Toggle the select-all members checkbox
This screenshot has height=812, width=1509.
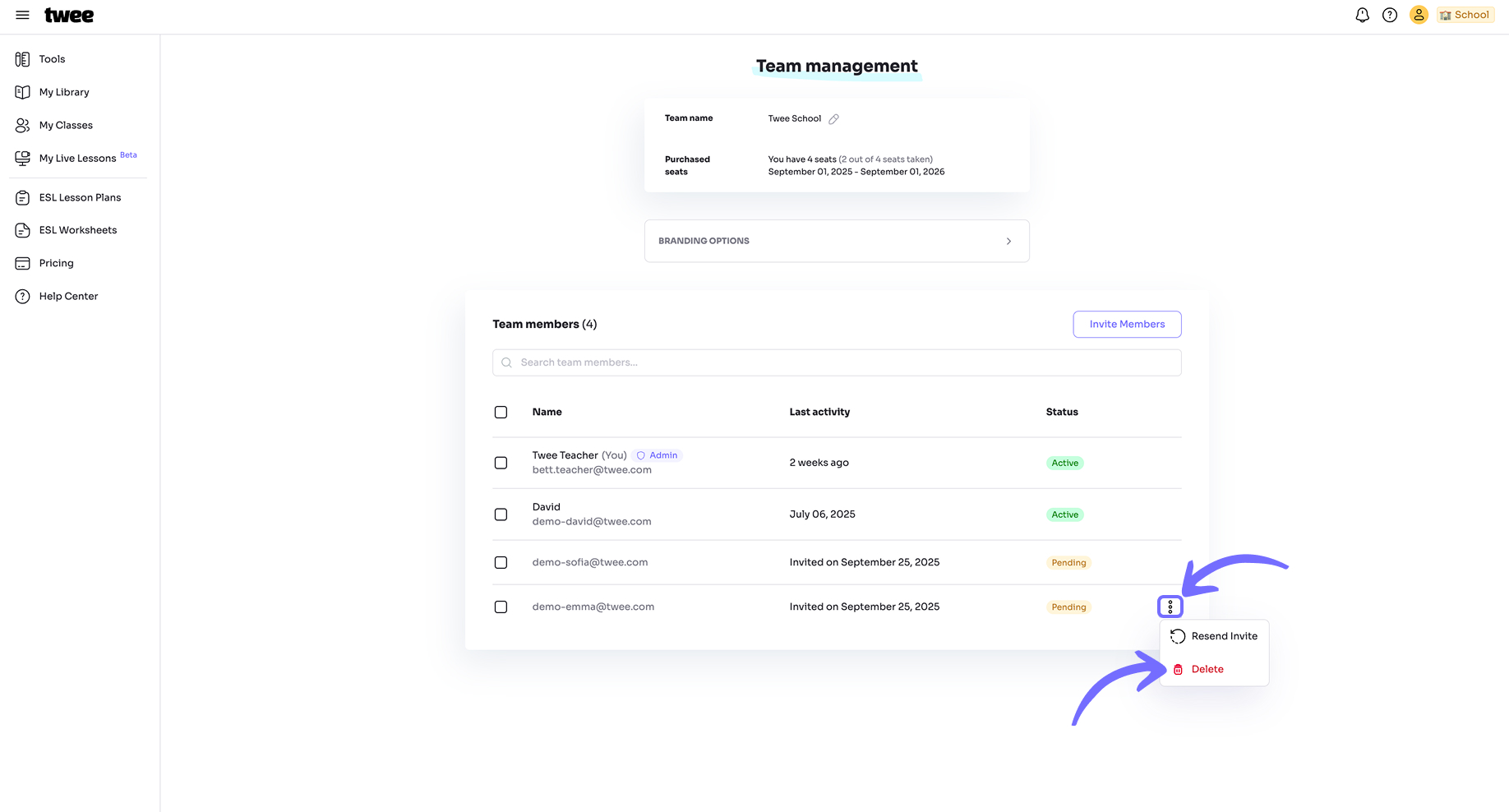tap(501, 412)
